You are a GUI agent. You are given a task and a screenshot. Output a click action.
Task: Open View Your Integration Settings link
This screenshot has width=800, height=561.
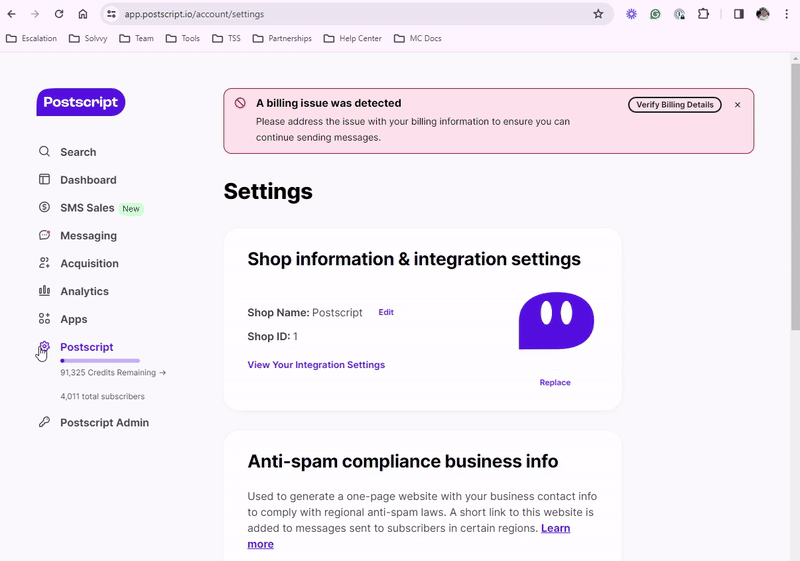[316, 365]
